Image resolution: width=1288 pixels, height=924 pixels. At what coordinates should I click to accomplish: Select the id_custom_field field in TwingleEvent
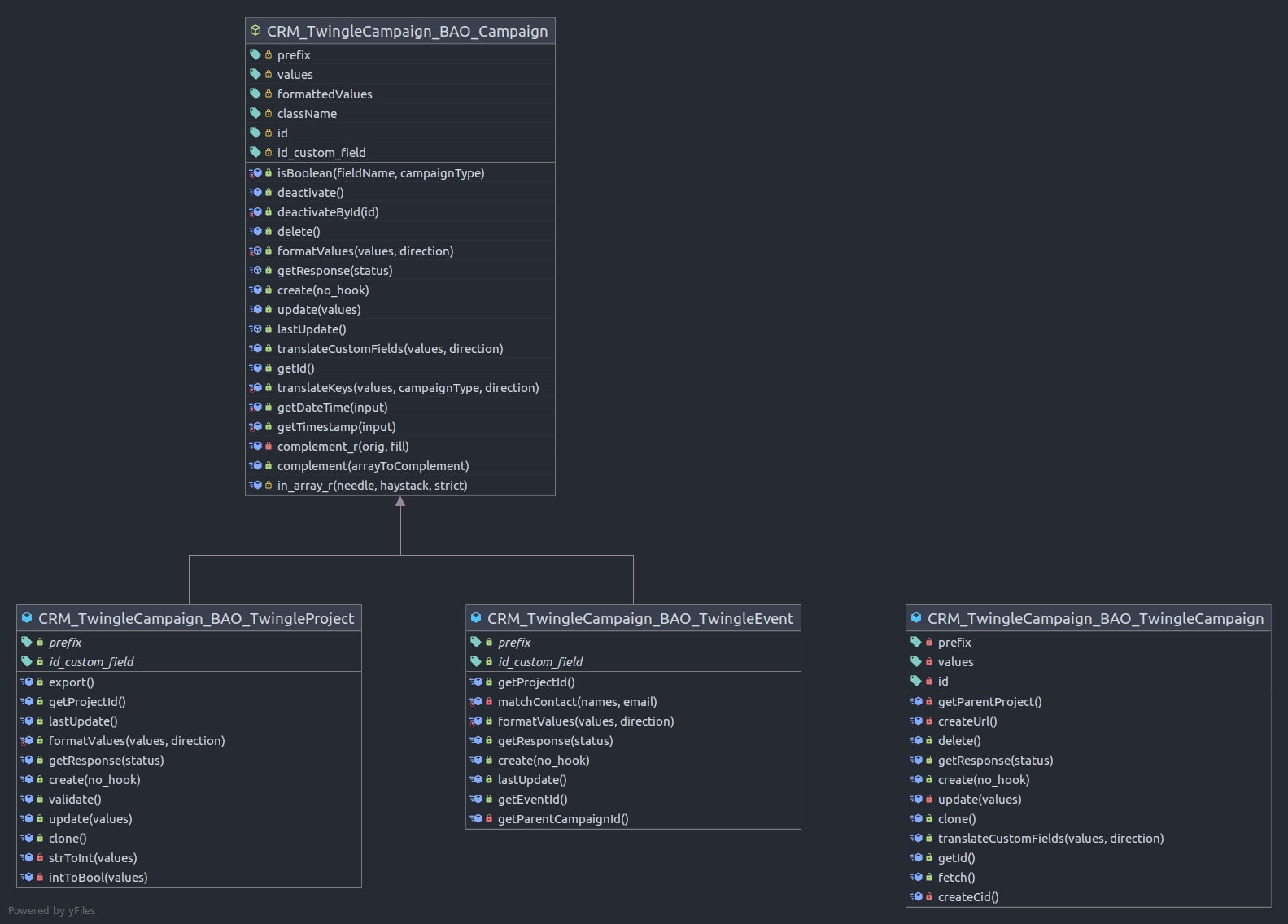[x=633, y=661]
